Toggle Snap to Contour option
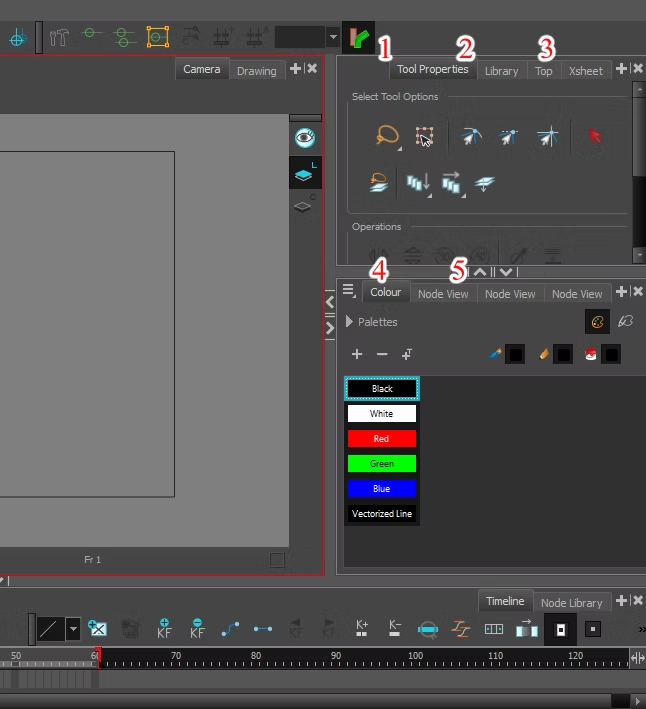 [471, 136]
